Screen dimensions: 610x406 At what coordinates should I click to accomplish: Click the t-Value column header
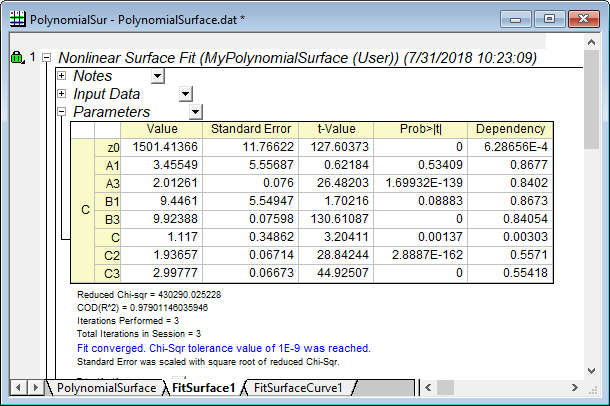click(336, 130)
